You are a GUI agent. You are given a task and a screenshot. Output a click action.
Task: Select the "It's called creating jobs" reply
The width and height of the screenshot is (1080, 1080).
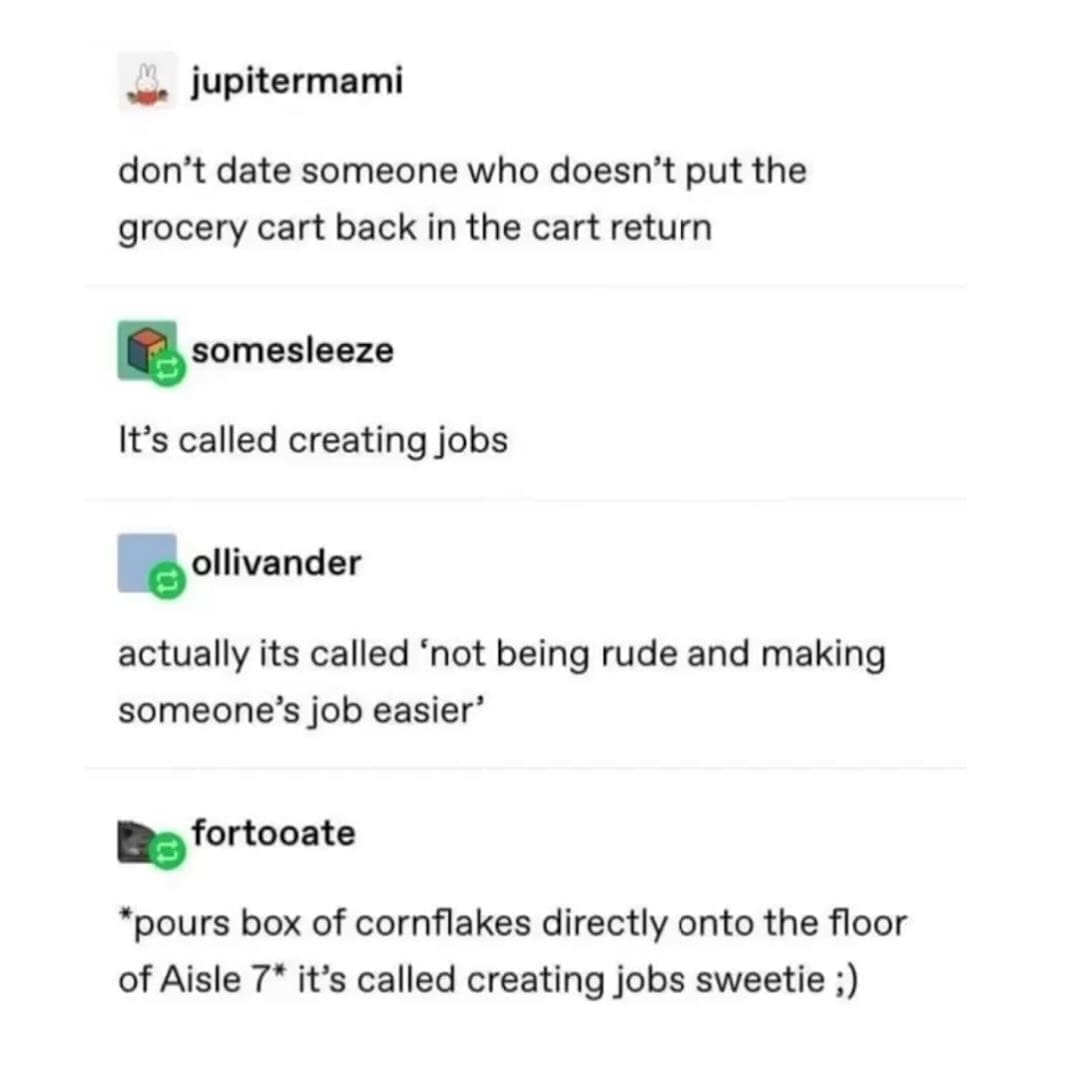[312, 440]
